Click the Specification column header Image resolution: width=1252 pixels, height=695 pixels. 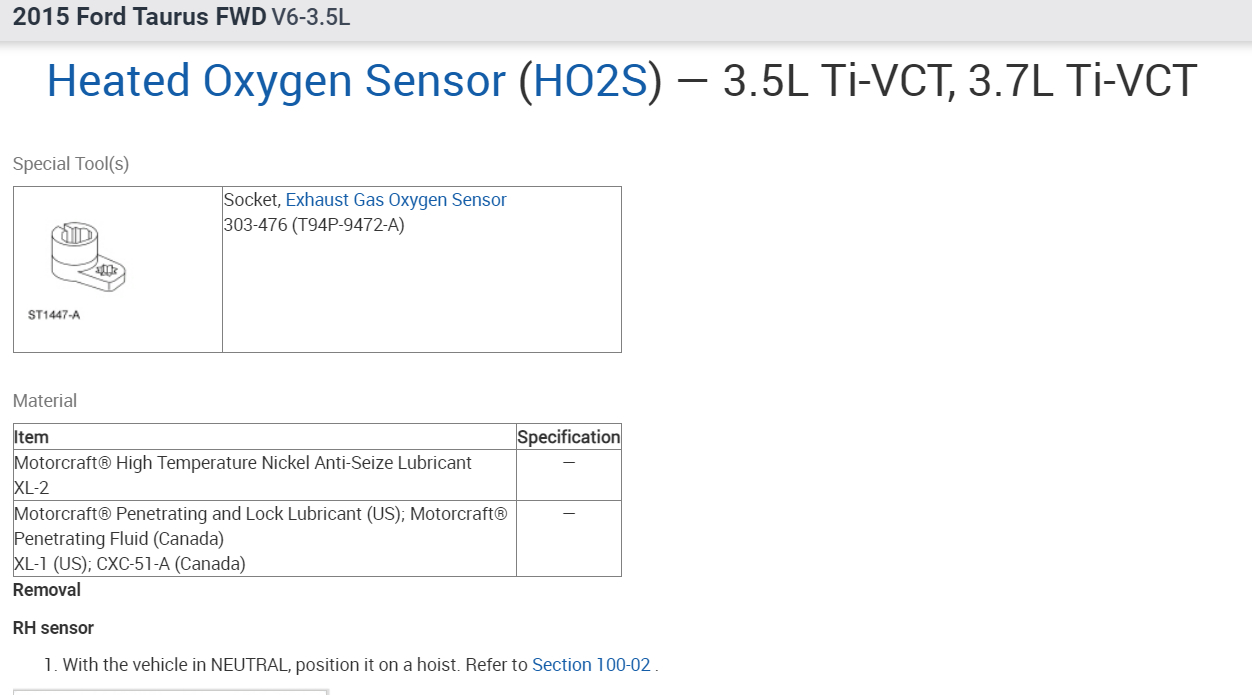568,437
